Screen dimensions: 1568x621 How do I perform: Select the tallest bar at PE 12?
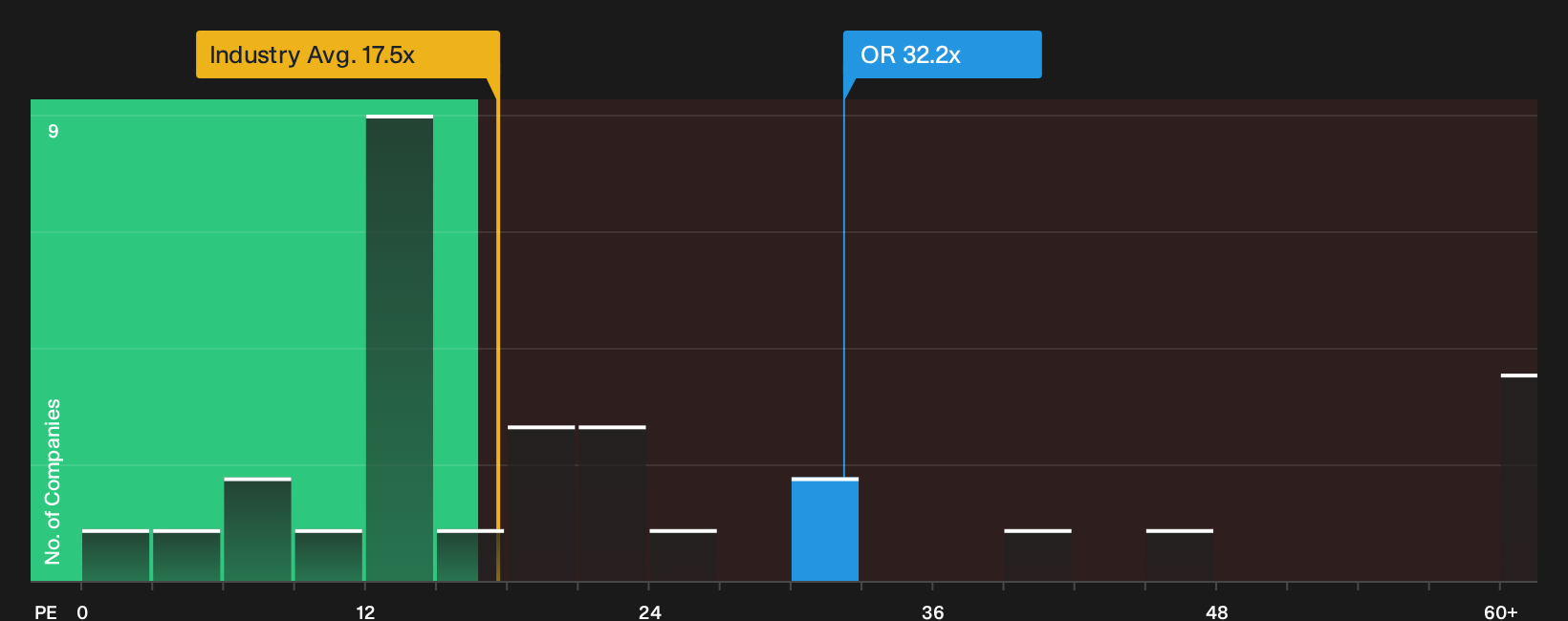(x=400, y=348)
